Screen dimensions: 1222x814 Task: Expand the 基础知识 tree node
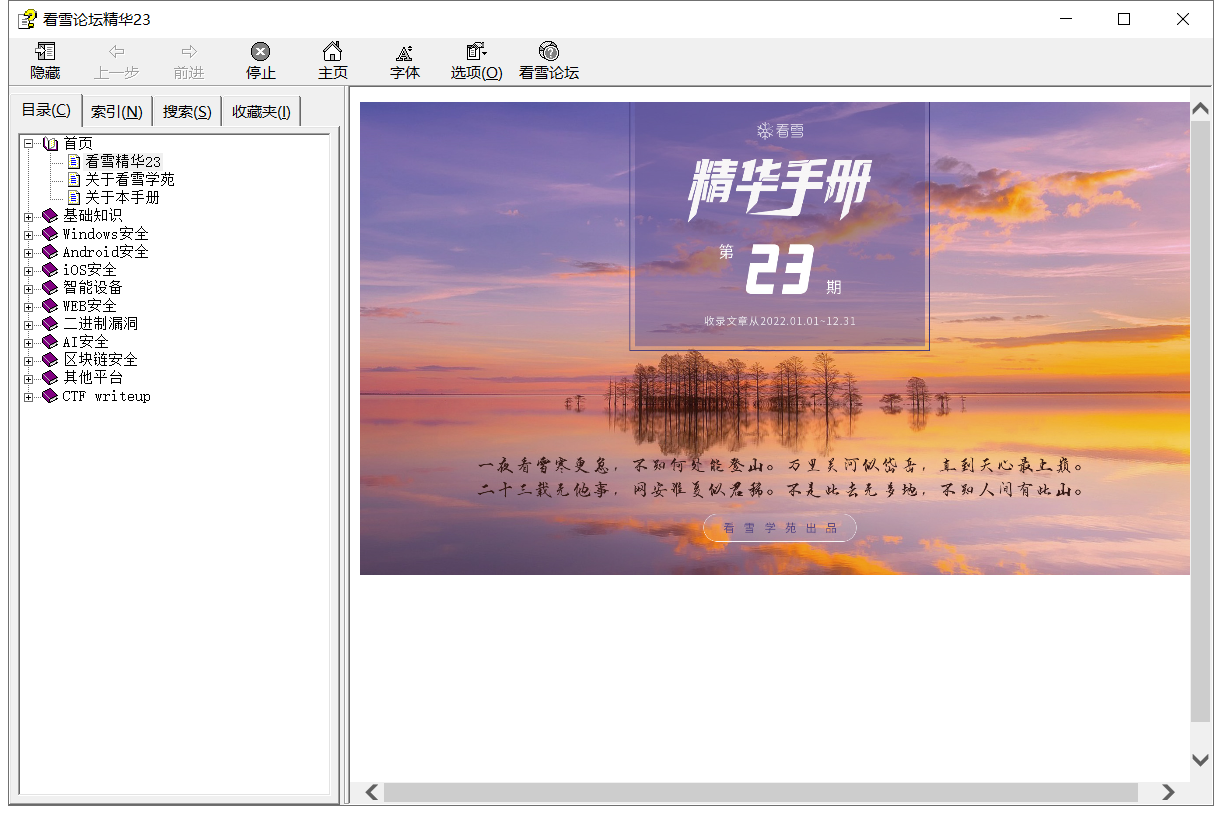[29, 216]
